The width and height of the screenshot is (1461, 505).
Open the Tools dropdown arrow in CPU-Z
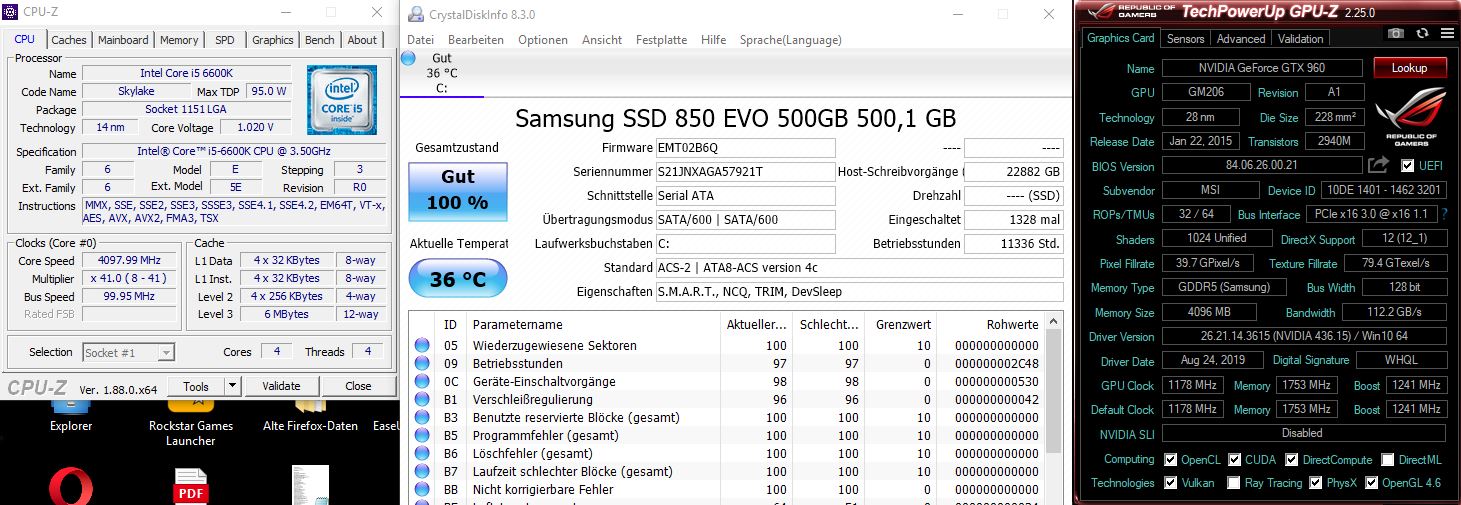click(232, 385)
